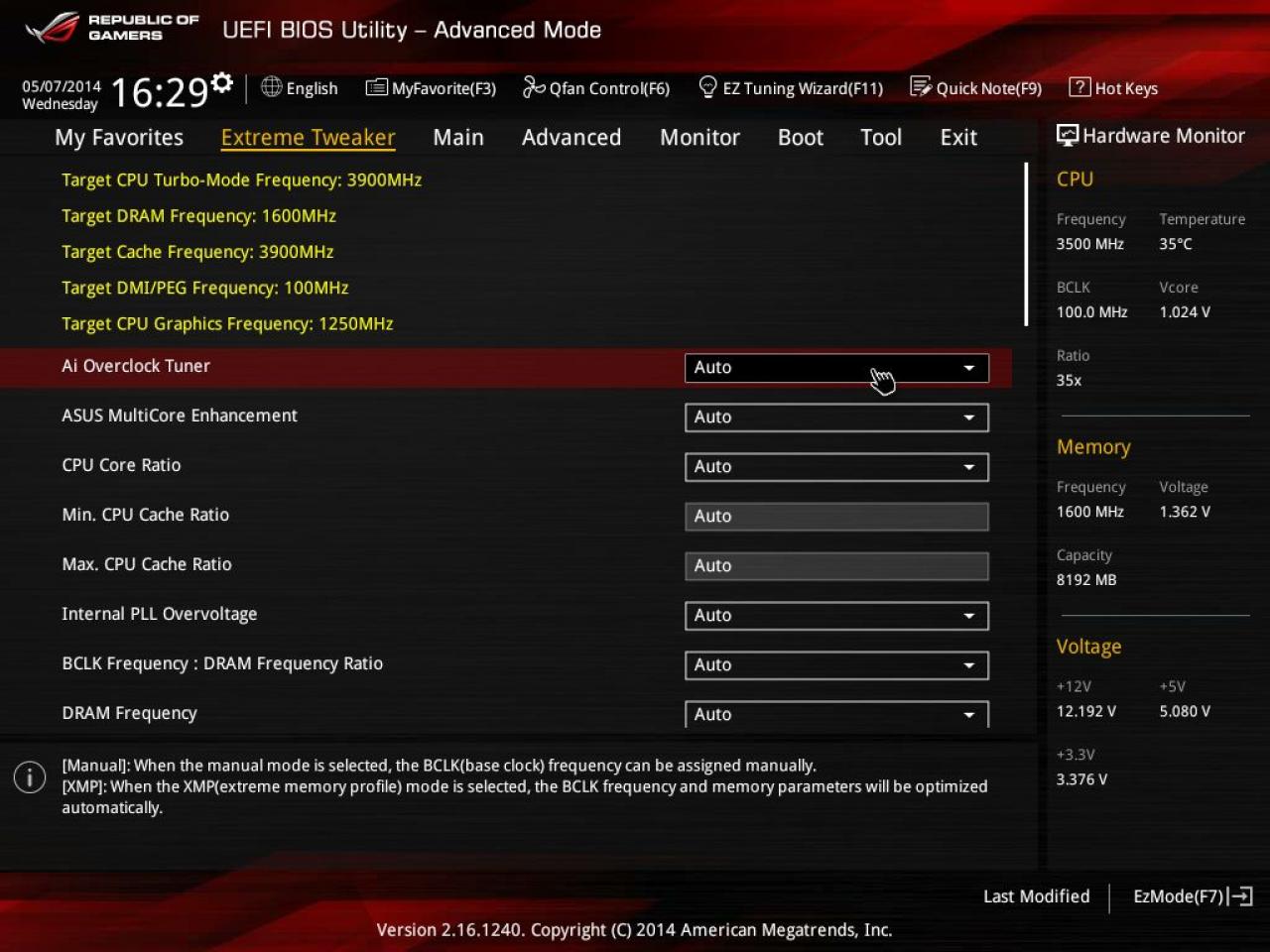Show Hot Keys help icon

[1079, 87]
